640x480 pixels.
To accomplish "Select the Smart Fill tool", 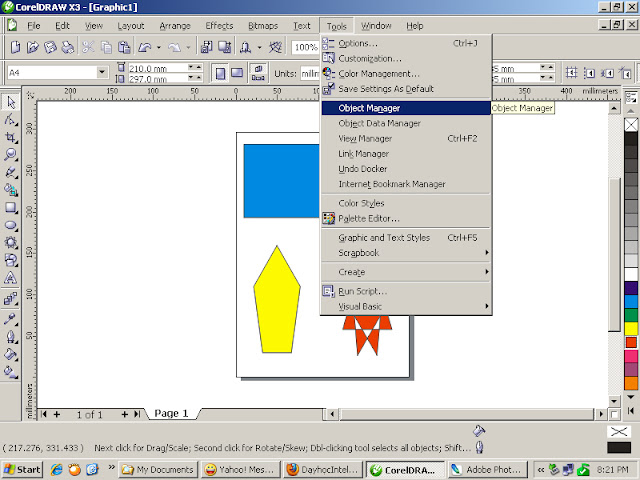I will tap(10, 190).
